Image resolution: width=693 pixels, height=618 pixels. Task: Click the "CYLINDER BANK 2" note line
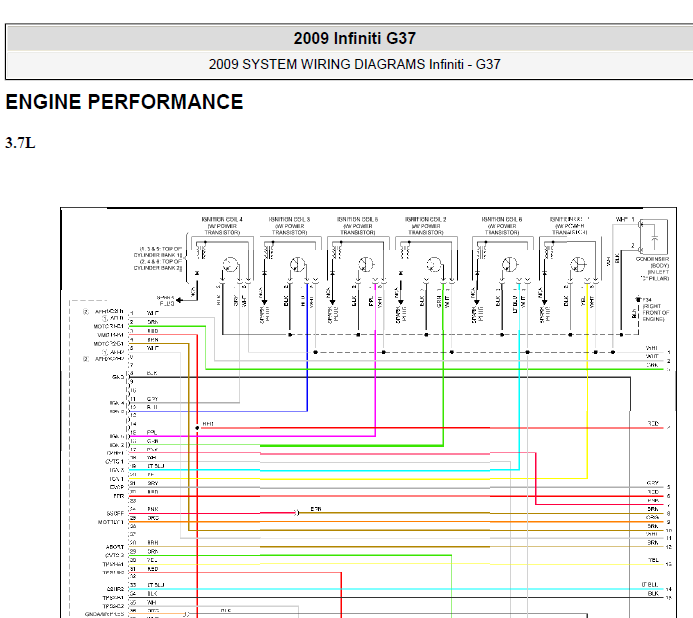[158, 268]
